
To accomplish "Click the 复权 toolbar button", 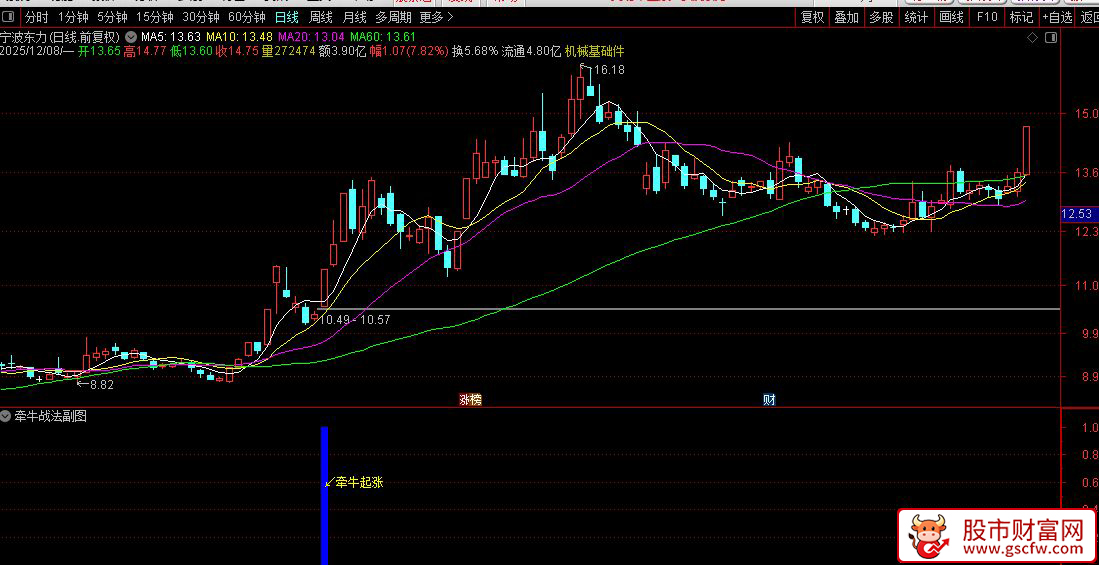I will [812, 18].
